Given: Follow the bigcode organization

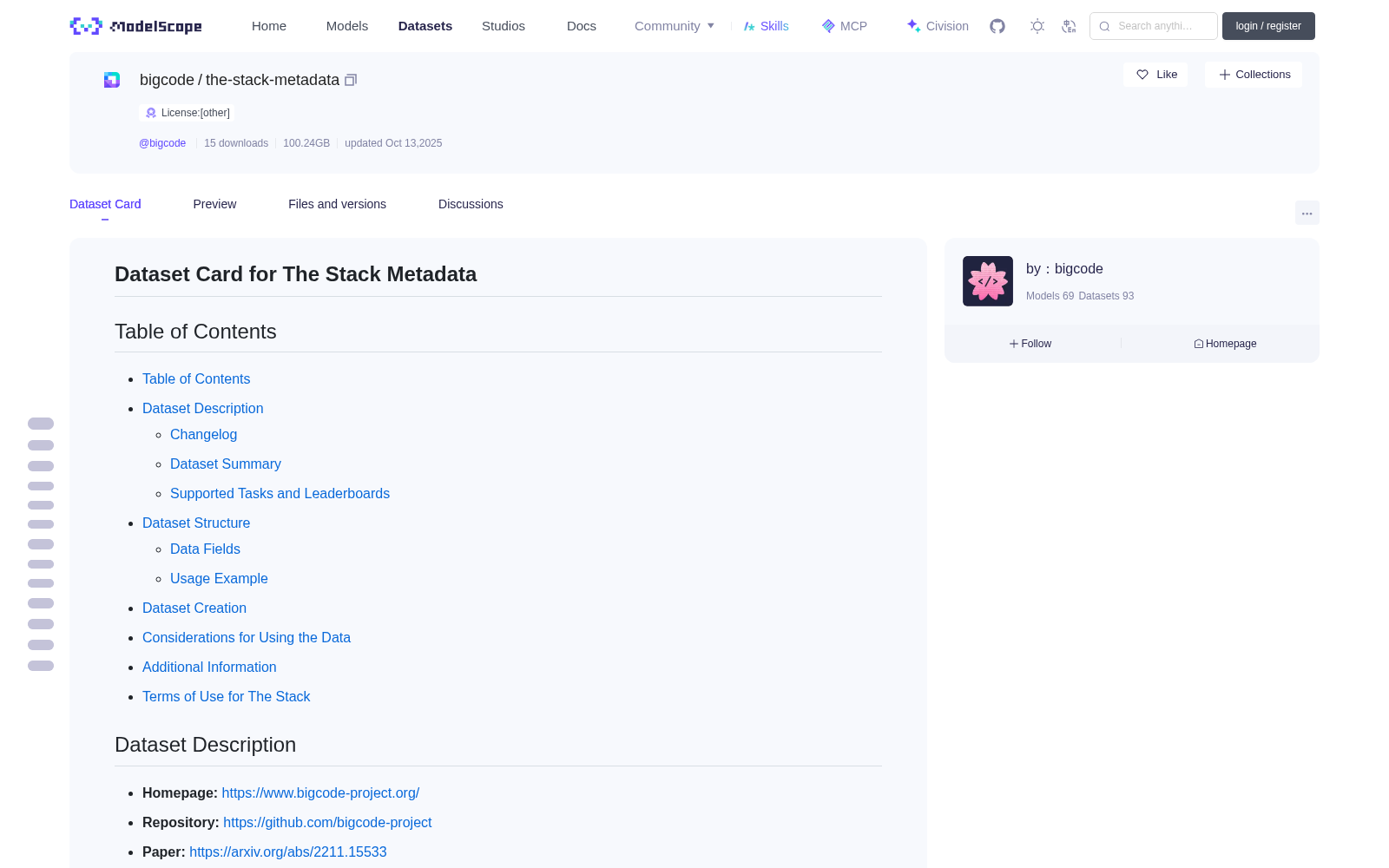Looking at the screenshot, I should tap(1030, 344).
